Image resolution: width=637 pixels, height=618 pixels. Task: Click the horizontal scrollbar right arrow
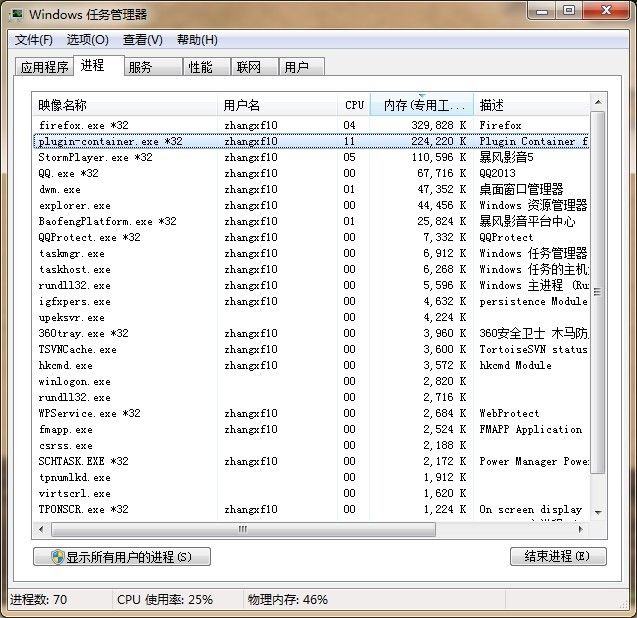(581, 529)
